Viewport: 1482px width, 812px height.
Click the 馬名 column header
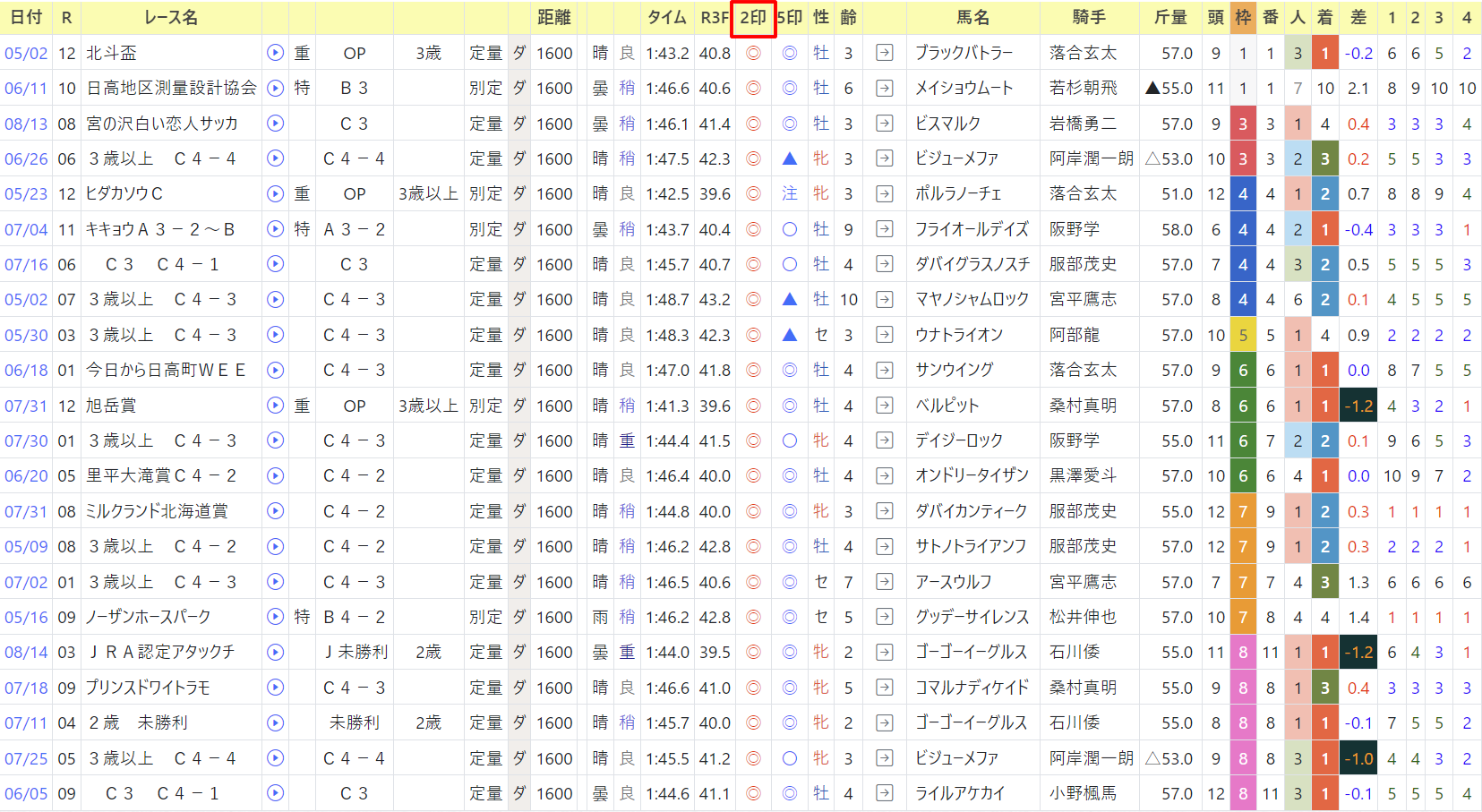click(x=973, y=18)
